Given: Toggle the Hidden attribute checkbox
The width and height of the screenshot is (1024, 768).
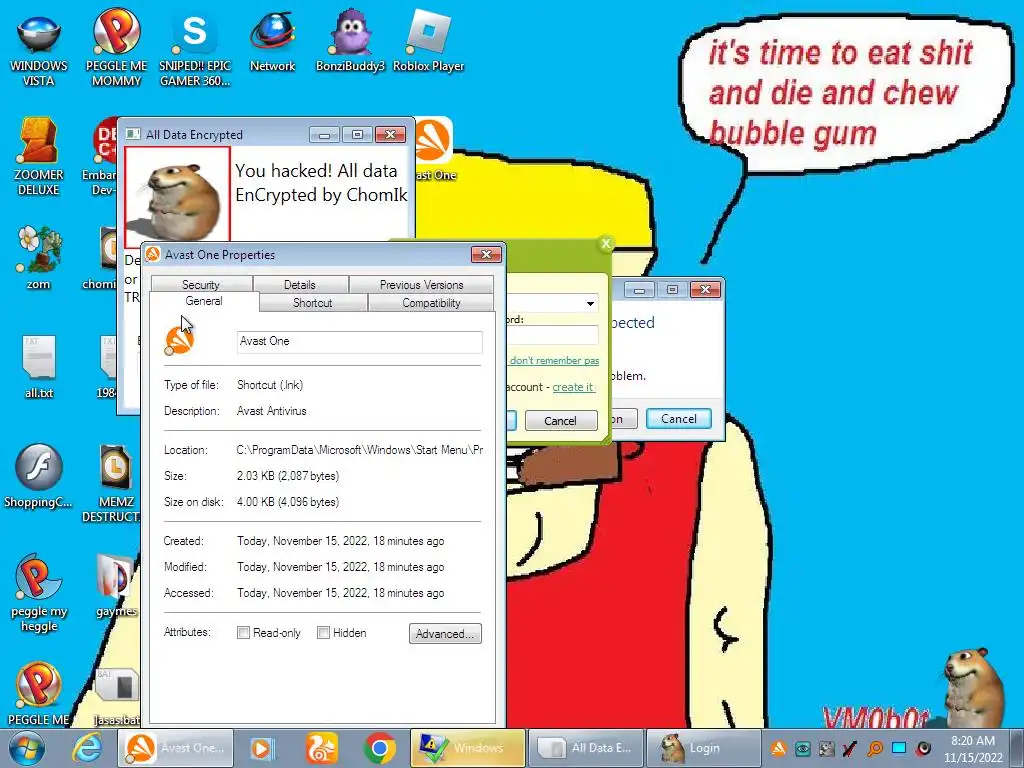Looking at the screenshot, I should click(x=323, y=632).
